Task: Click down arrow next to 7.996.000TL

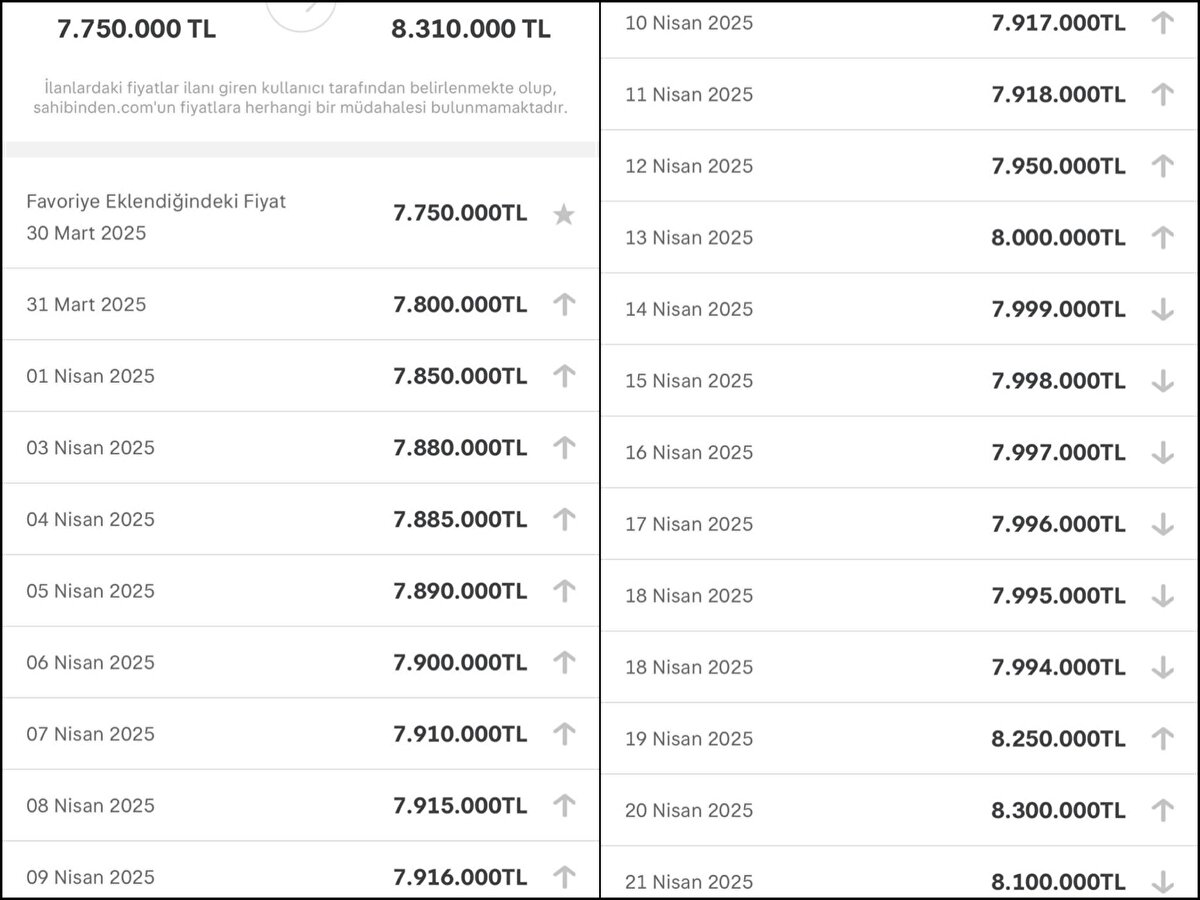Action: click(1162, 524)
